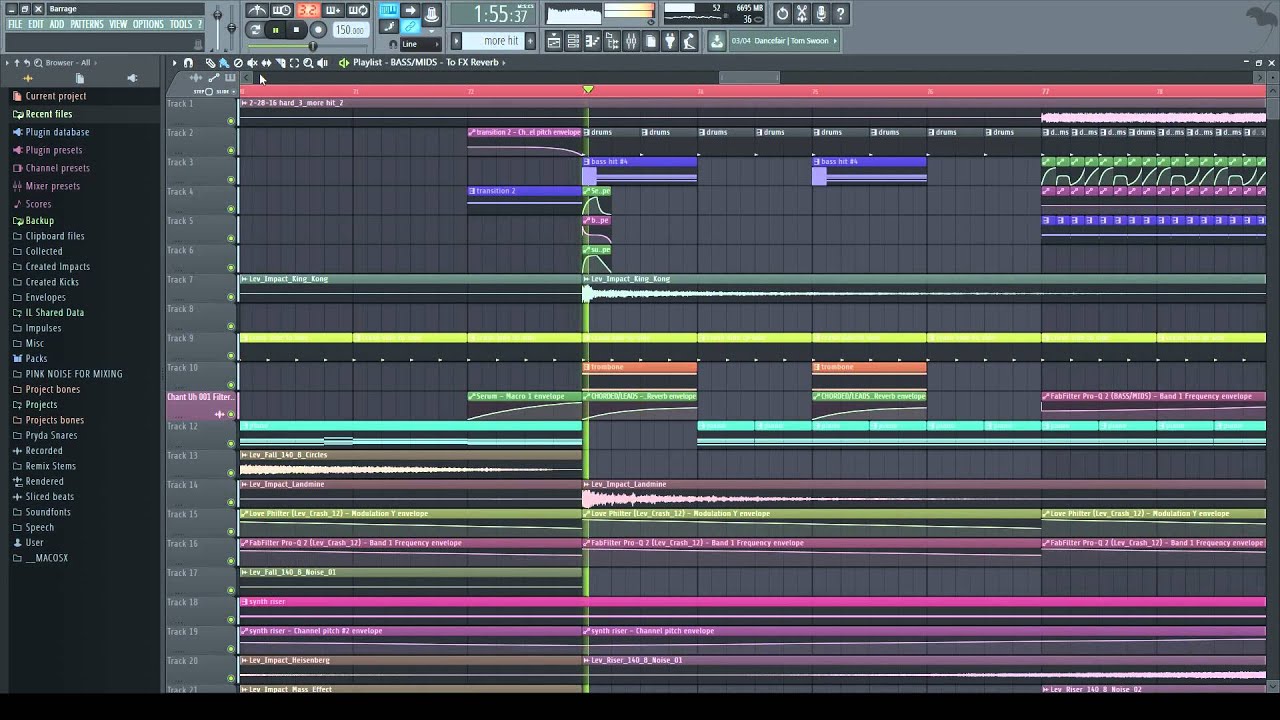Click the browser search magnifier icon
The width and height of the screenshot is (1280, 720).
(38, 62)
